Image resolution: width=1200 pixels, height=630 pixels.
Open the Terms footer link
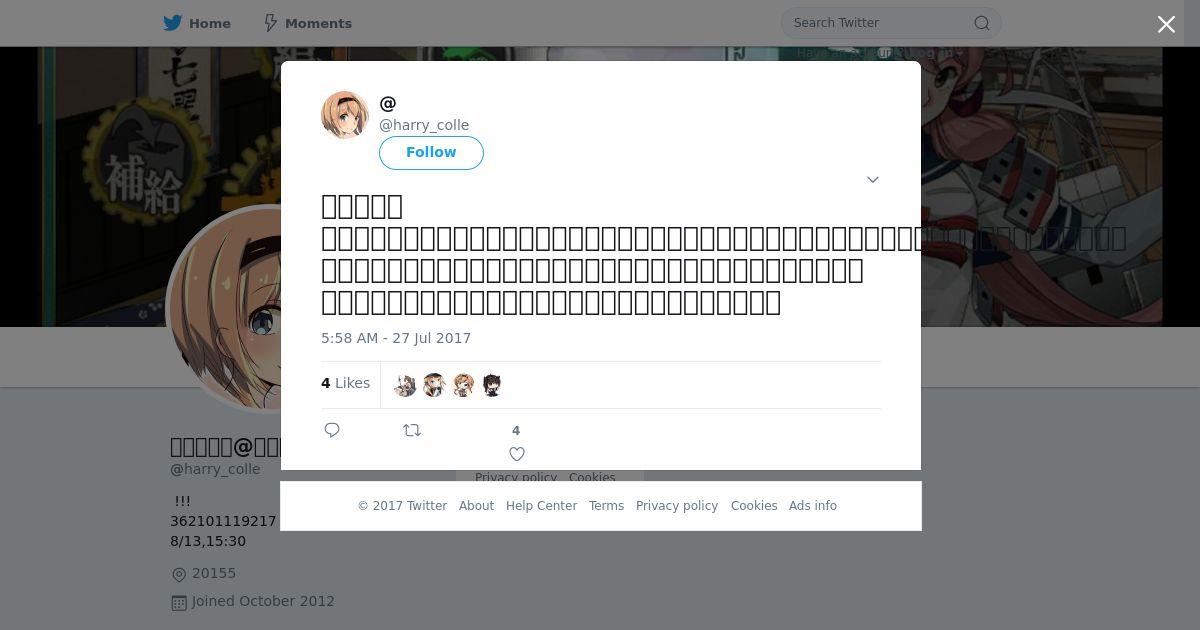[x=606, y=506]
